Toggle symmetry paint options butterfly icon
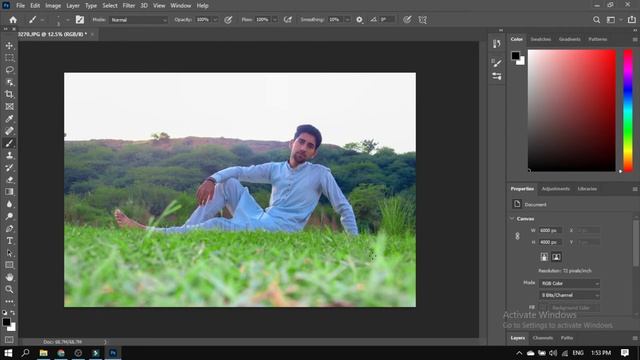This screenshot has height=360, width=640. [422, 20]
